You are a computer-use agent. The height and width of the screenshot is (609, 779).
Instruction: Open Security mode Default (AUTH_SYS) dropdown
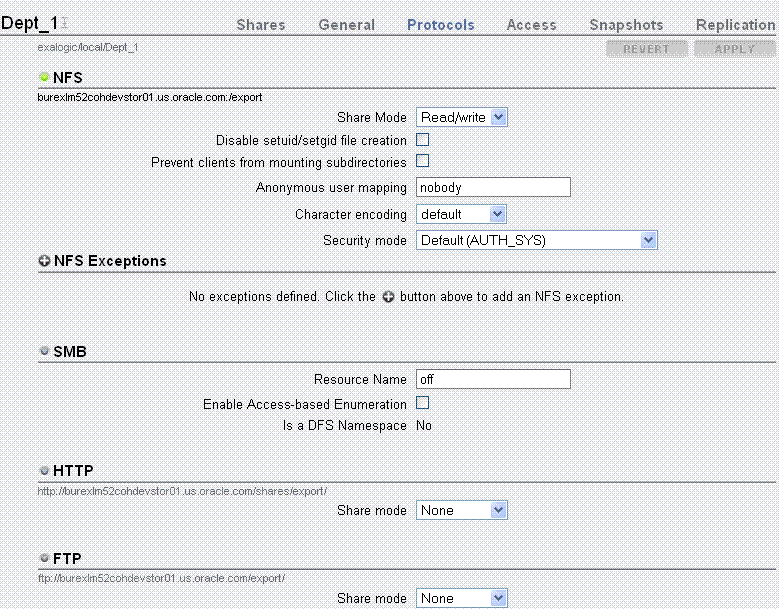pos(537,240)
